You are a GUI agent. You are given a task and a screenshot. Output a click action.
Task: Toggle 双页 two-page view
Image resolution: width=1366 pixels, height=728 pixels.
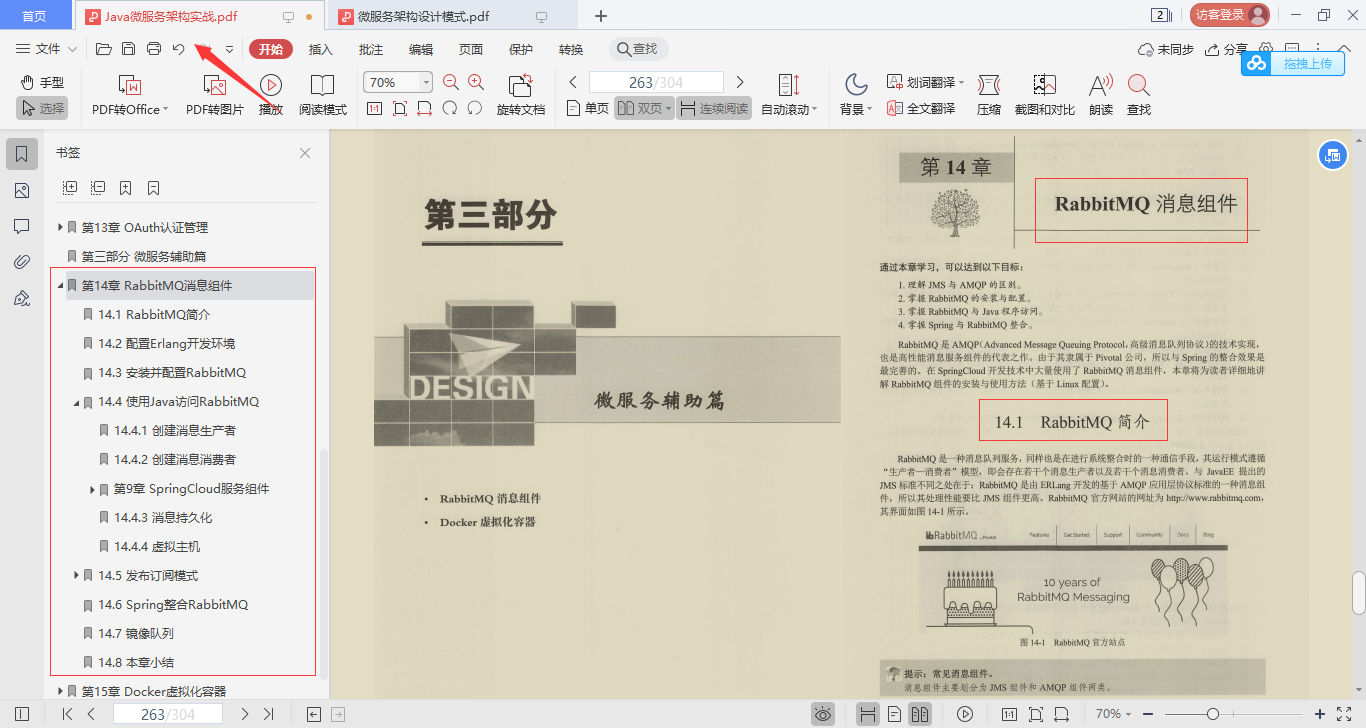click(x=644, y=108)
